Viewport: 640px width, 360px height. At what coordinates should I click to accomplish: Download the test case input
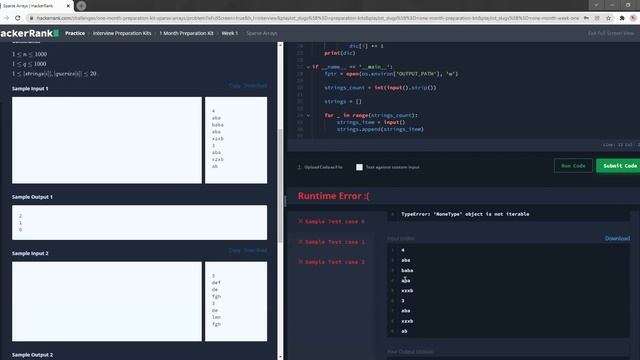(x=617, y=238)
